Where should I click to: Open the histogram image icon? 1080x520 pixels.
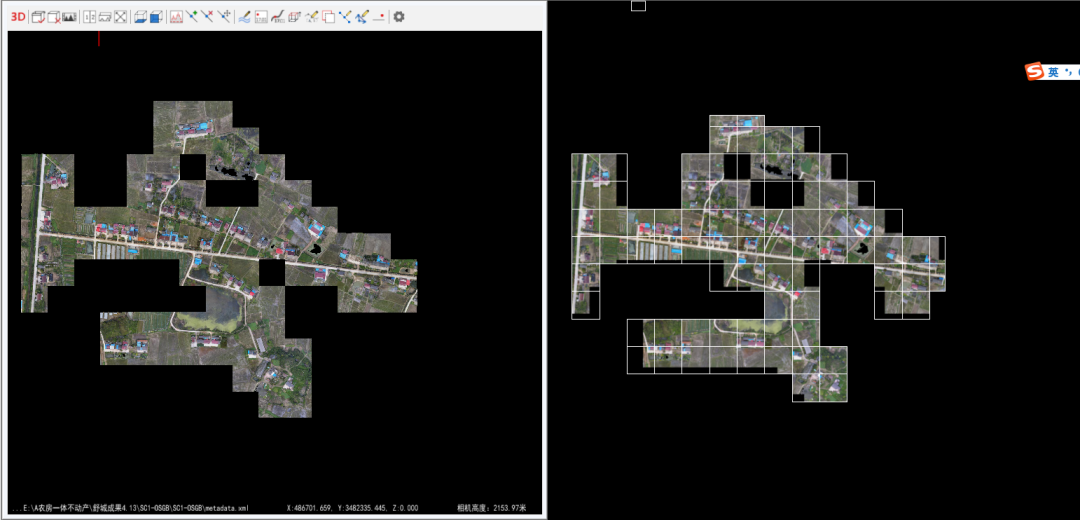pos(70,17)
